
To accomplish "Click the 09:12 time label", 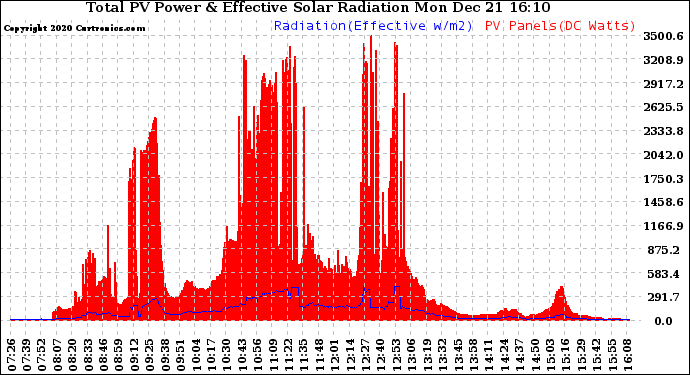I will (134, 355).
